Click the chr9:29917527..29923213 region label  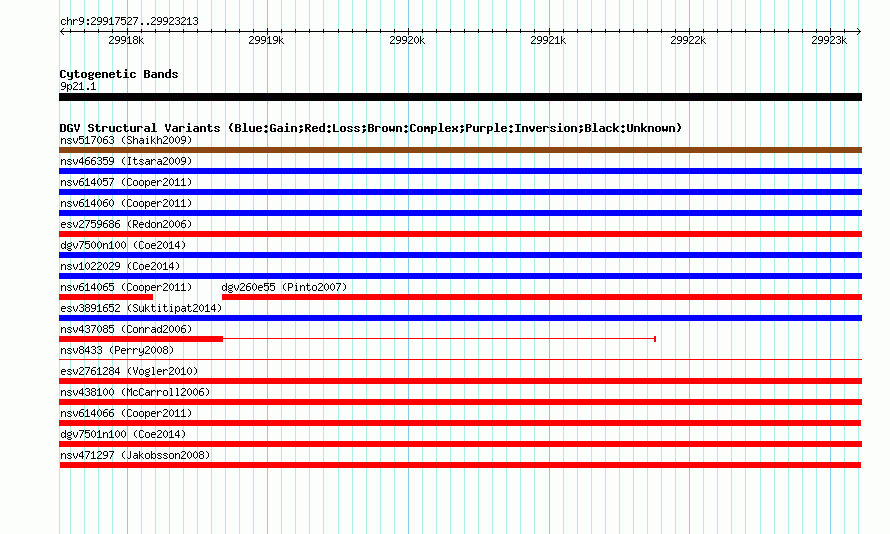click(x=129, y=21)
